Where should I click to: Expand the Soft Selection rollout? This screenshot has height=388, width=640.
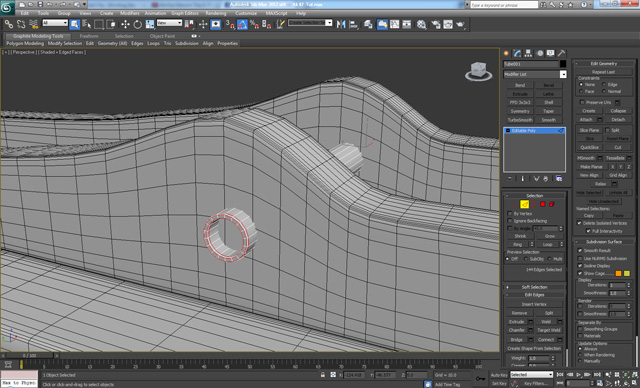(535, 287)
